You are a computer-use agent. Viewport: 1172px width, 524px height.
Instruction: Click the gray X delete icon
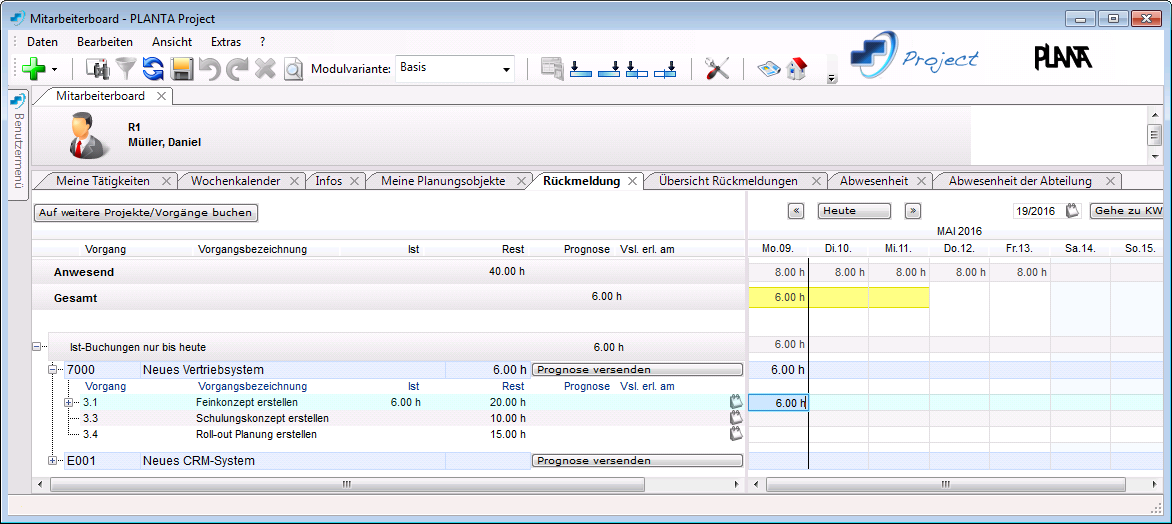265,69
